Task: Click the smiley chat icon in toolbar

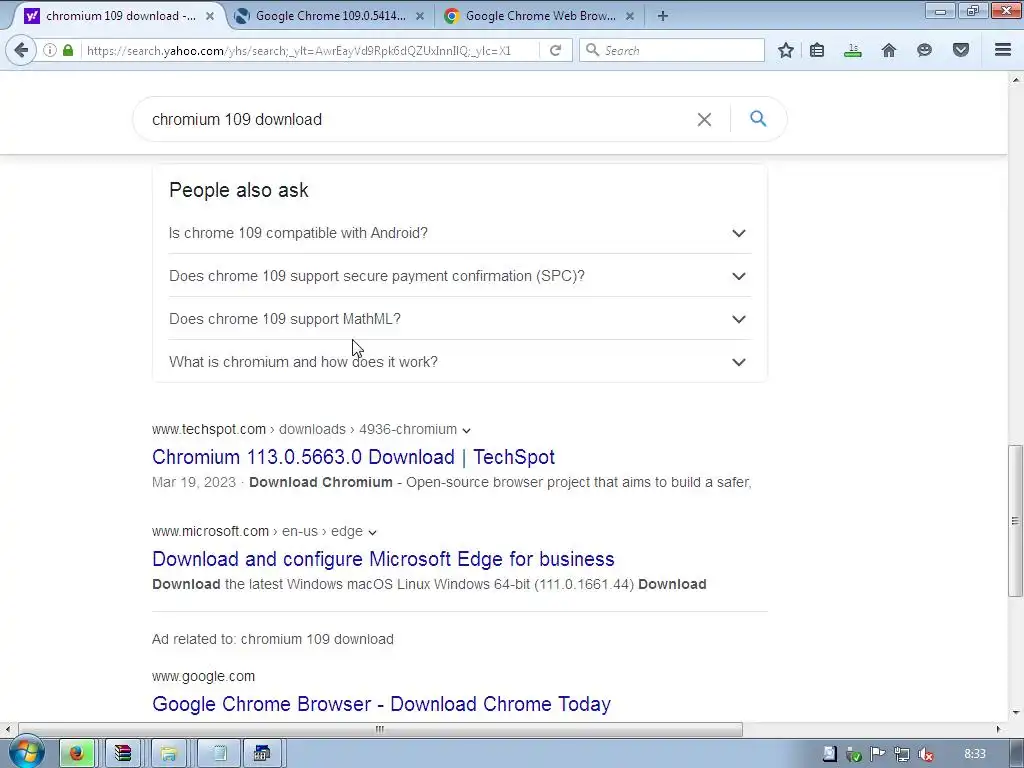Action: 924,50
